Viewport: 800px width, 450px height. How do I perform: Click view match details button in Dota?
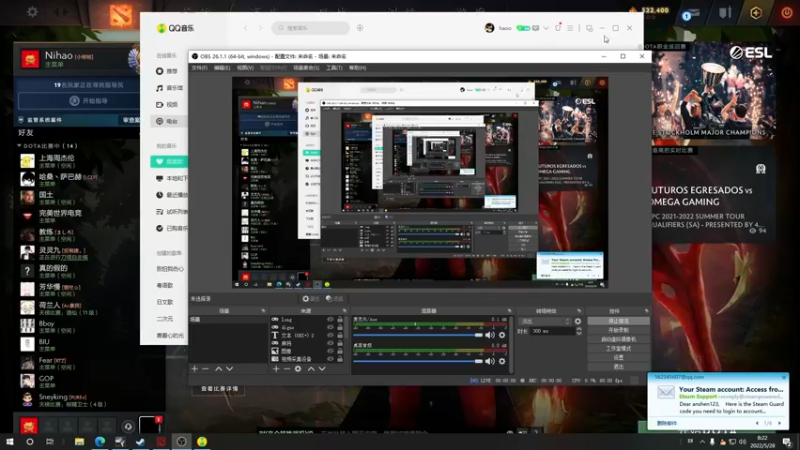(219, 389)
